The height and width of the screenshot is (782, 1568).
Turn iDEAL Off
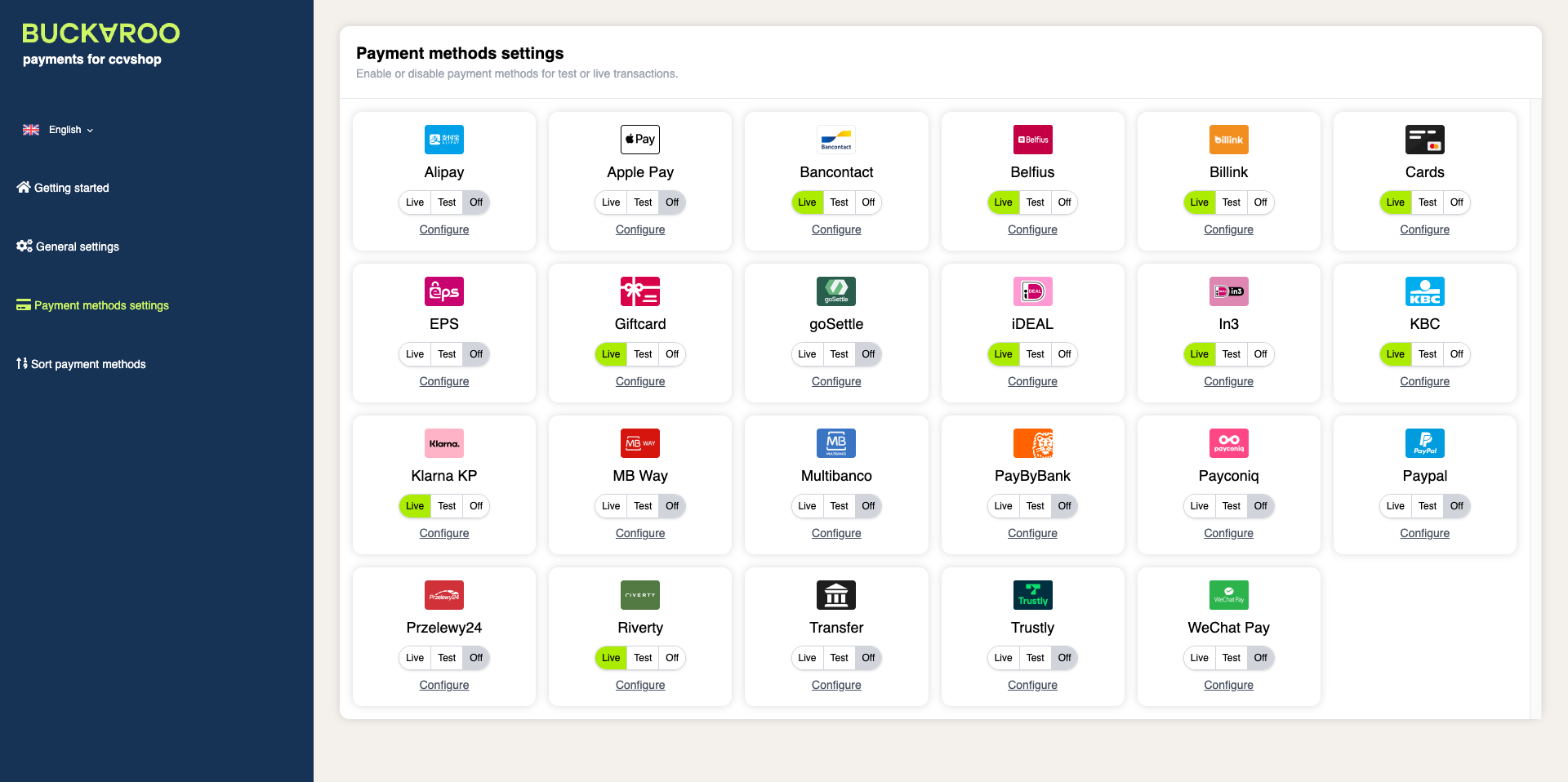click(x=1064, y=354)
